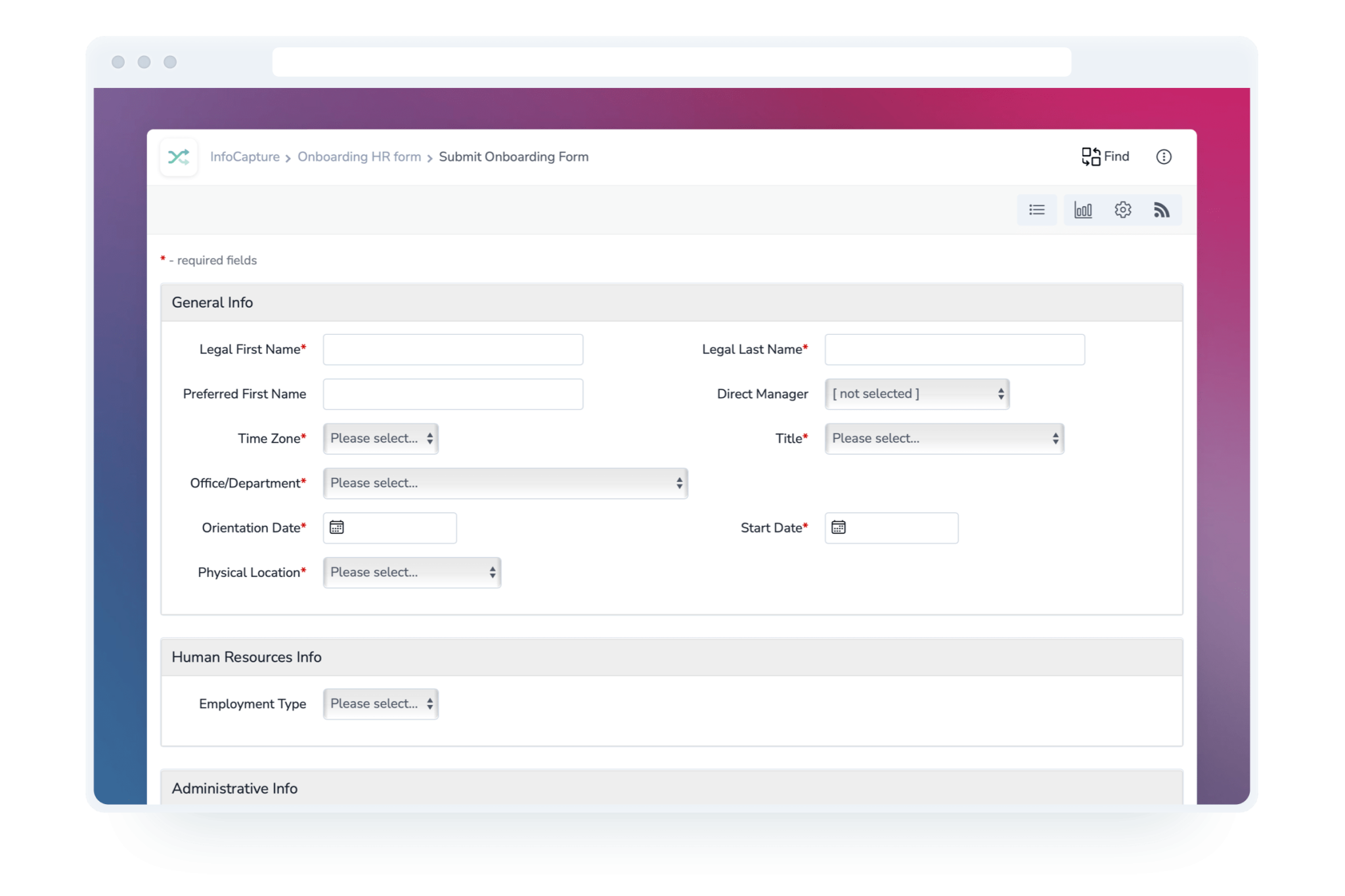
Task: Open the Orientation Date calendar picker
Action: 338,527
